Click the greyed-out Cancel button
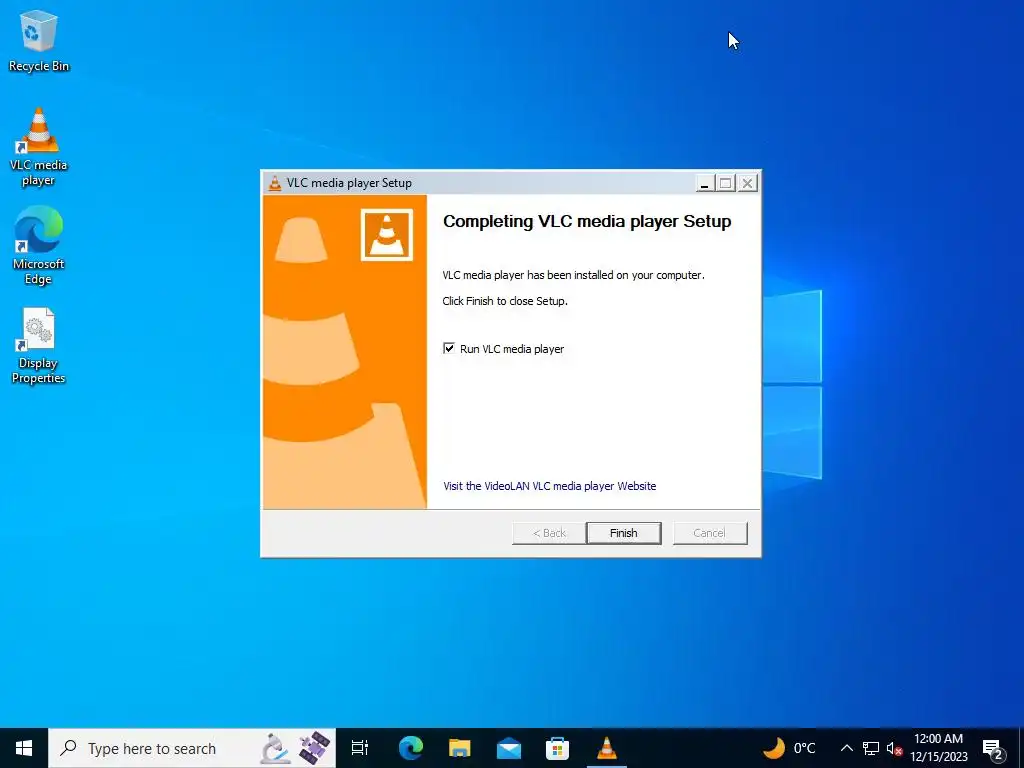 (x=710, y=533)
